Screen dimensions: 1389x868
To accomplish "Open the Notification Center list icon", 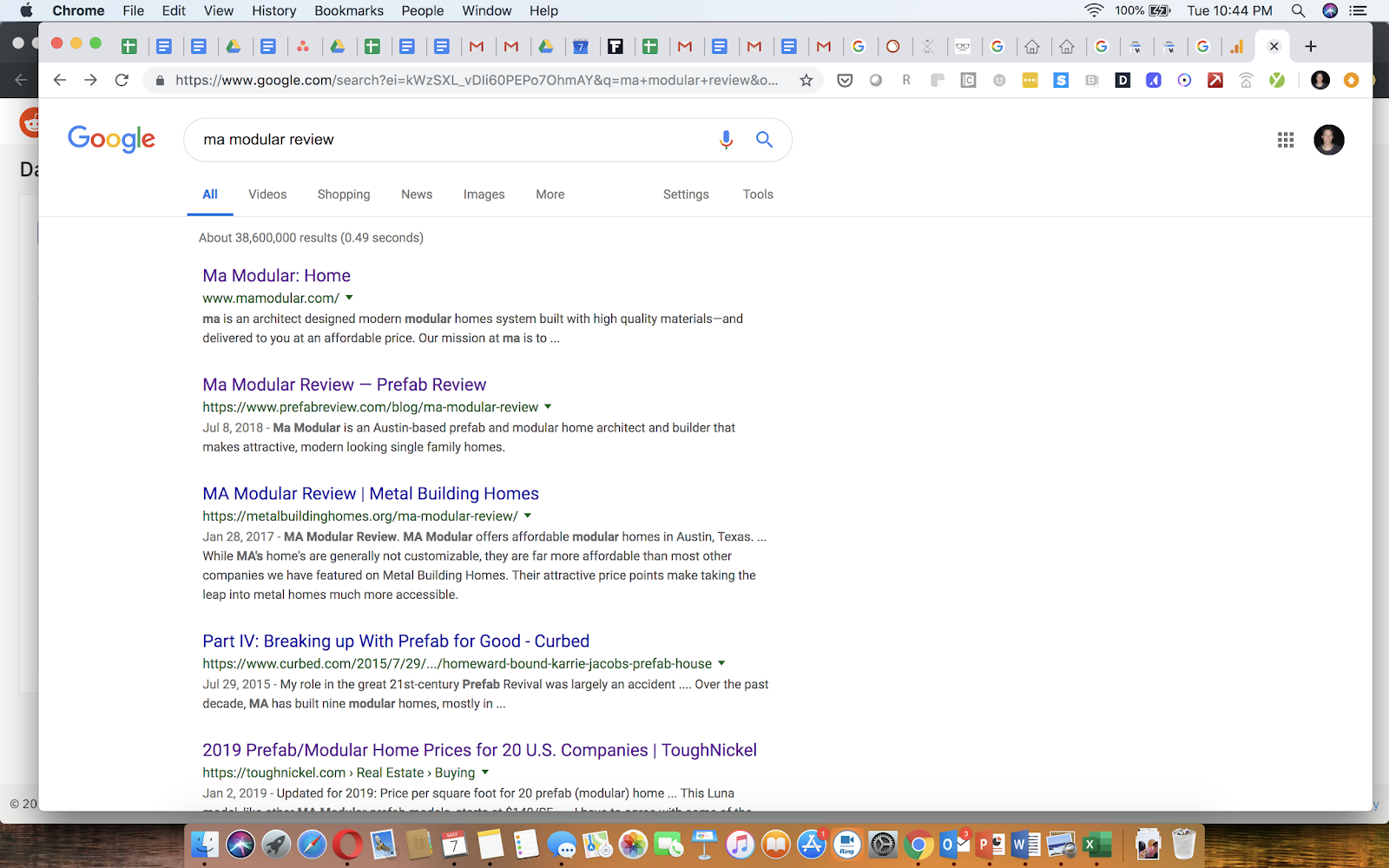I will coord(1359,10).
